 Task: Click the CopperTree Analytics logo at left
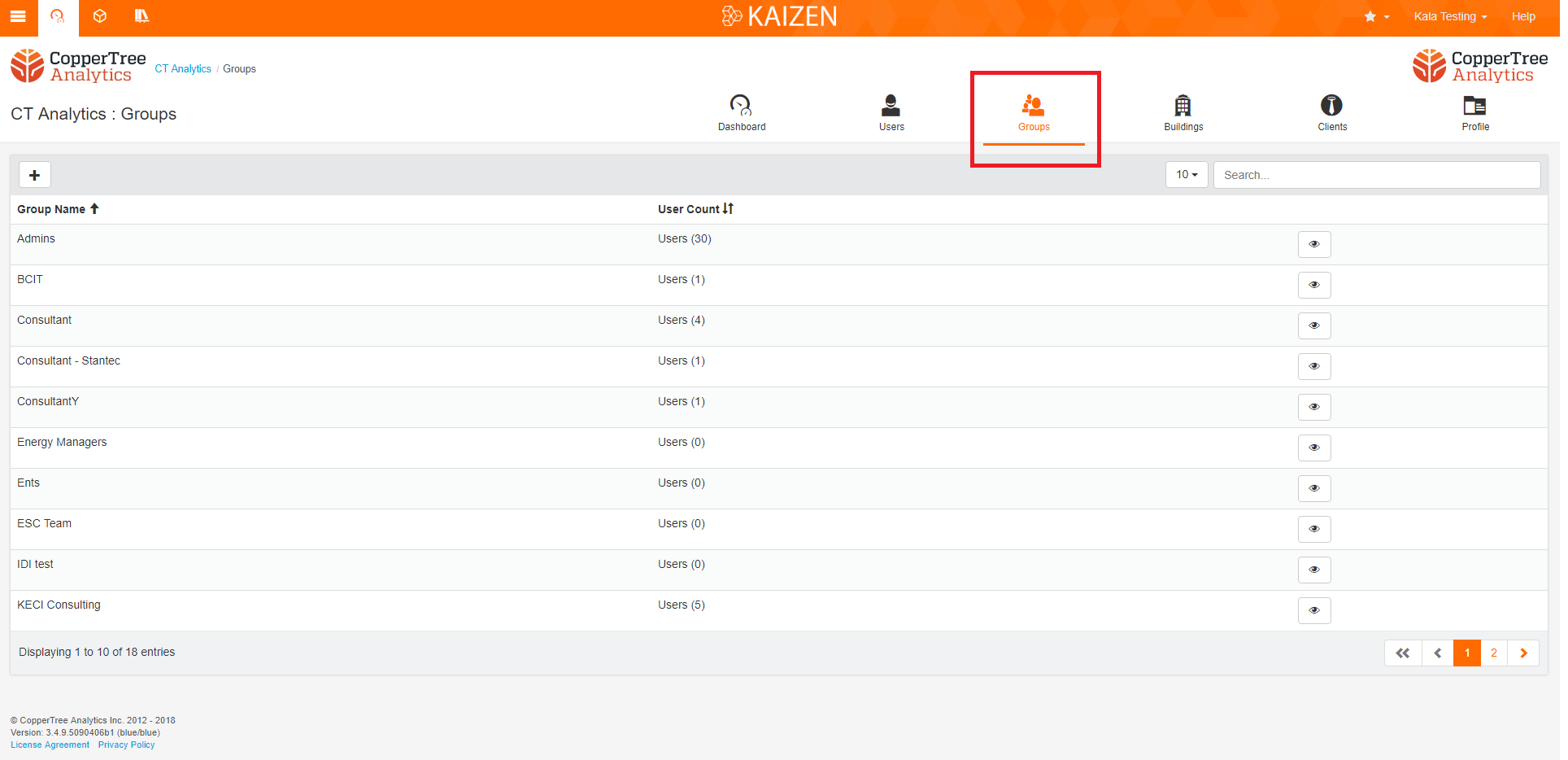point(78,66)
